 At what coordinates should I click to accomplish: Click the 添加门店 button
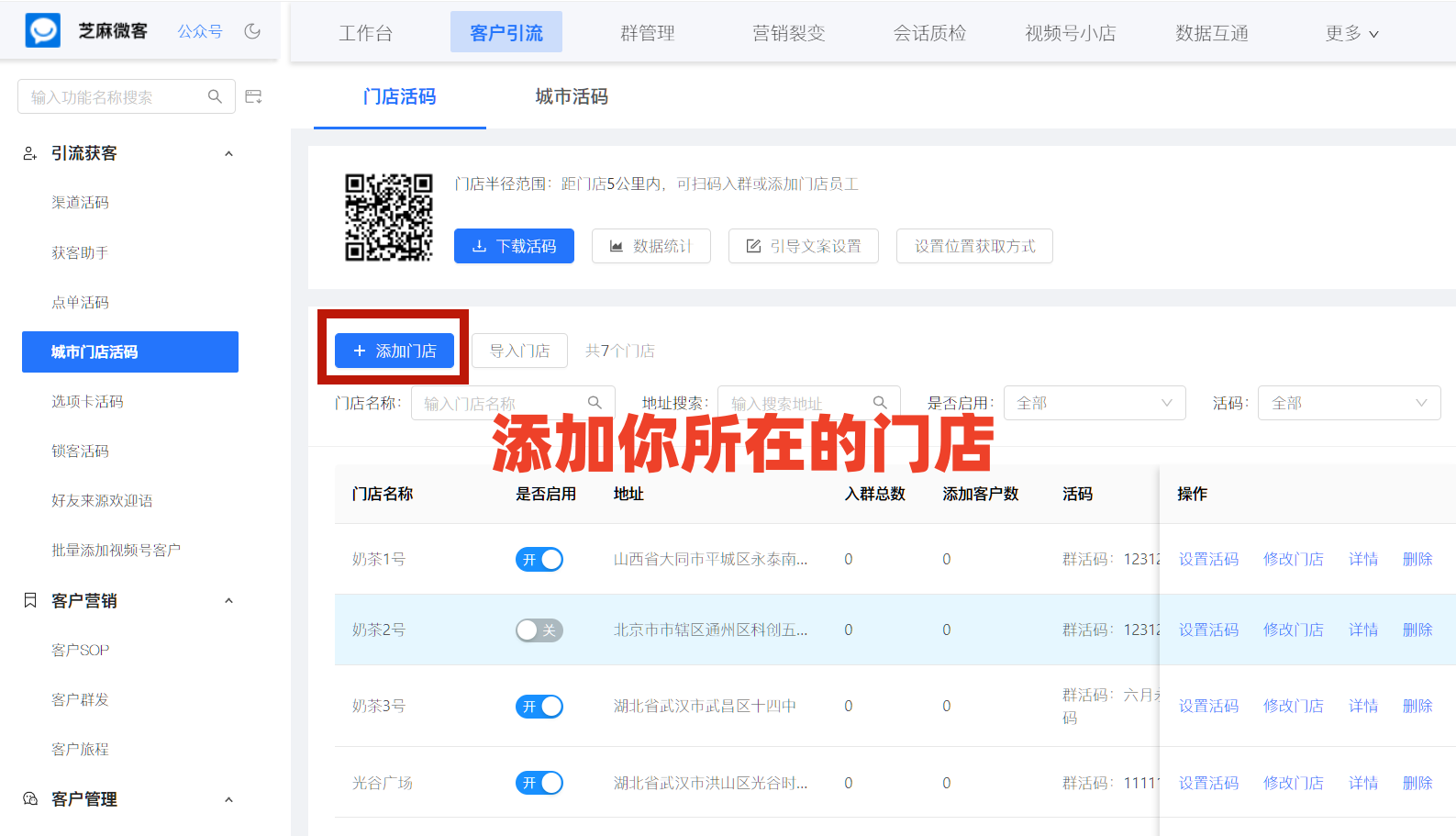pyautogui.click(x=395, y=351)
